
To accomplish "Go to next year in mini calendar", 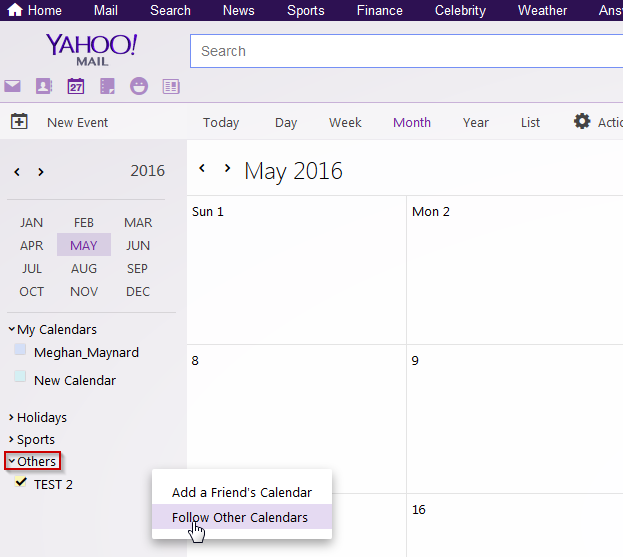I will 41,172.
